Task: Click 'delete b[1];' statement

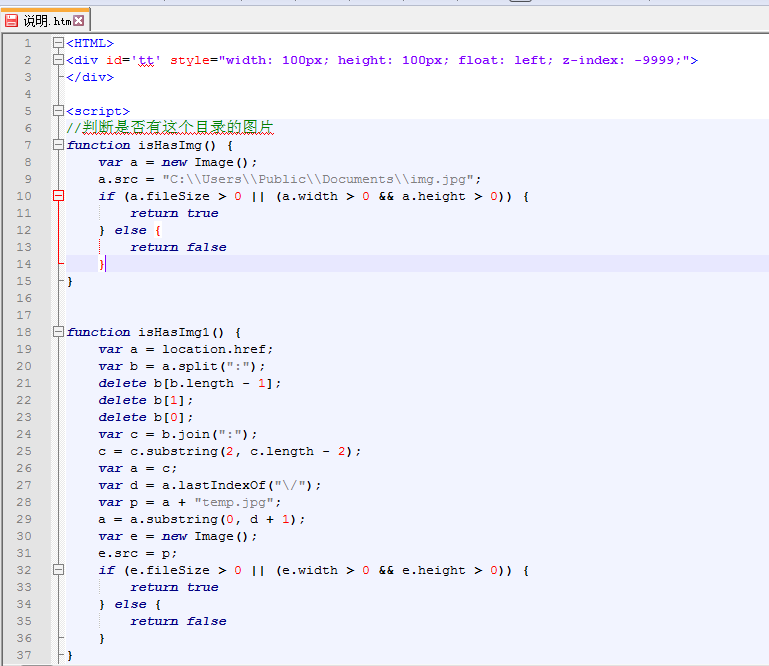Action: tap(146, 401)
